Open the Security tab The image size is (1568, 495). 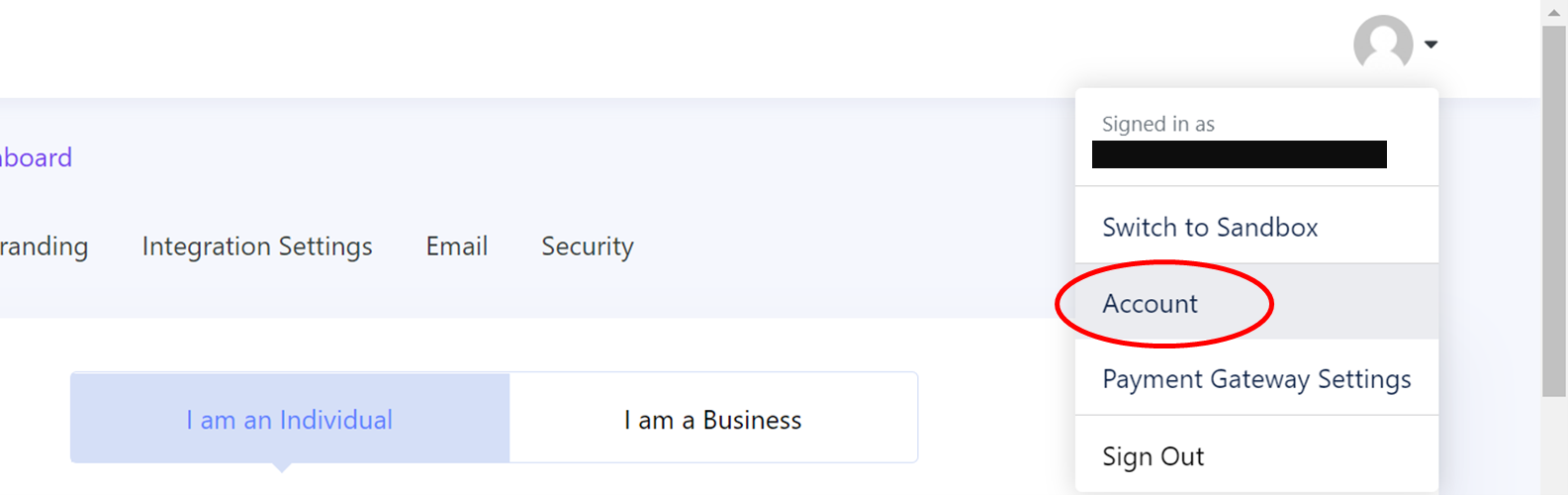pyautogui.click(x=588, y=247)
